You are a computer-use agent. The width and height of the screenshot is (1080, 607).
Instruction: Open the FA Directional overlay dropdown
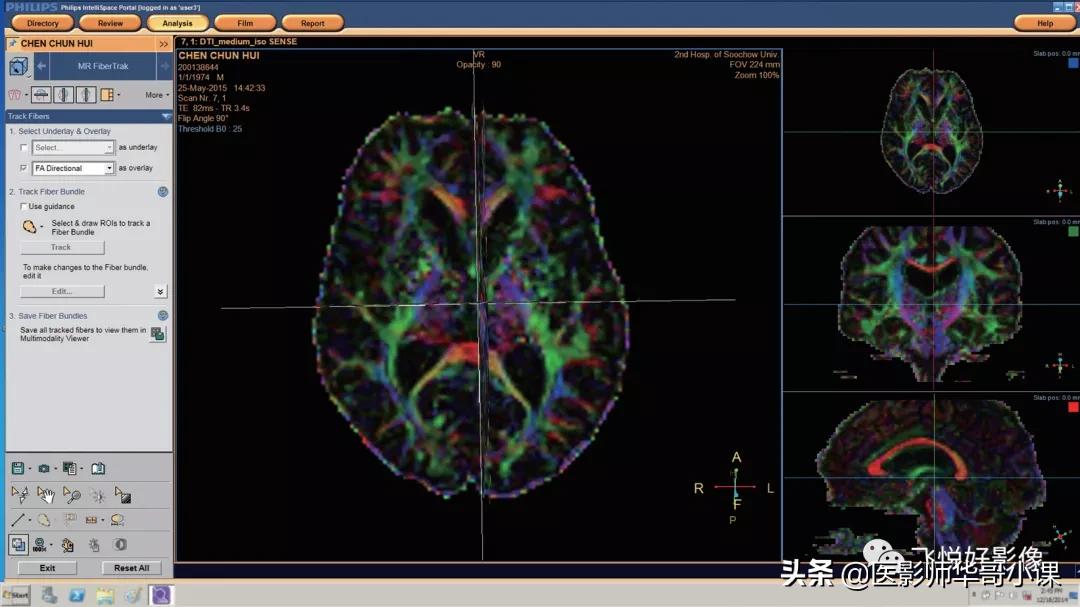click(x=109, y=169)
